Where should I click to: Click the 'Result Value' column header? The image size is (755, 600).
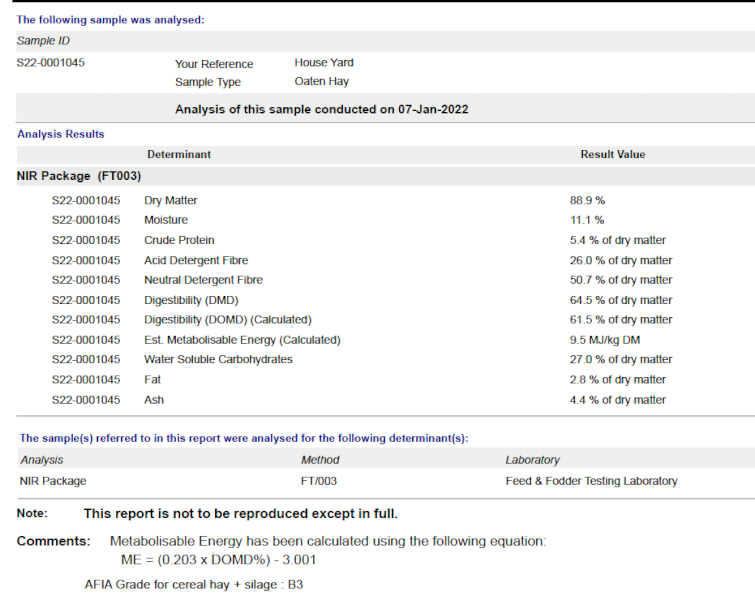[612, 155]
